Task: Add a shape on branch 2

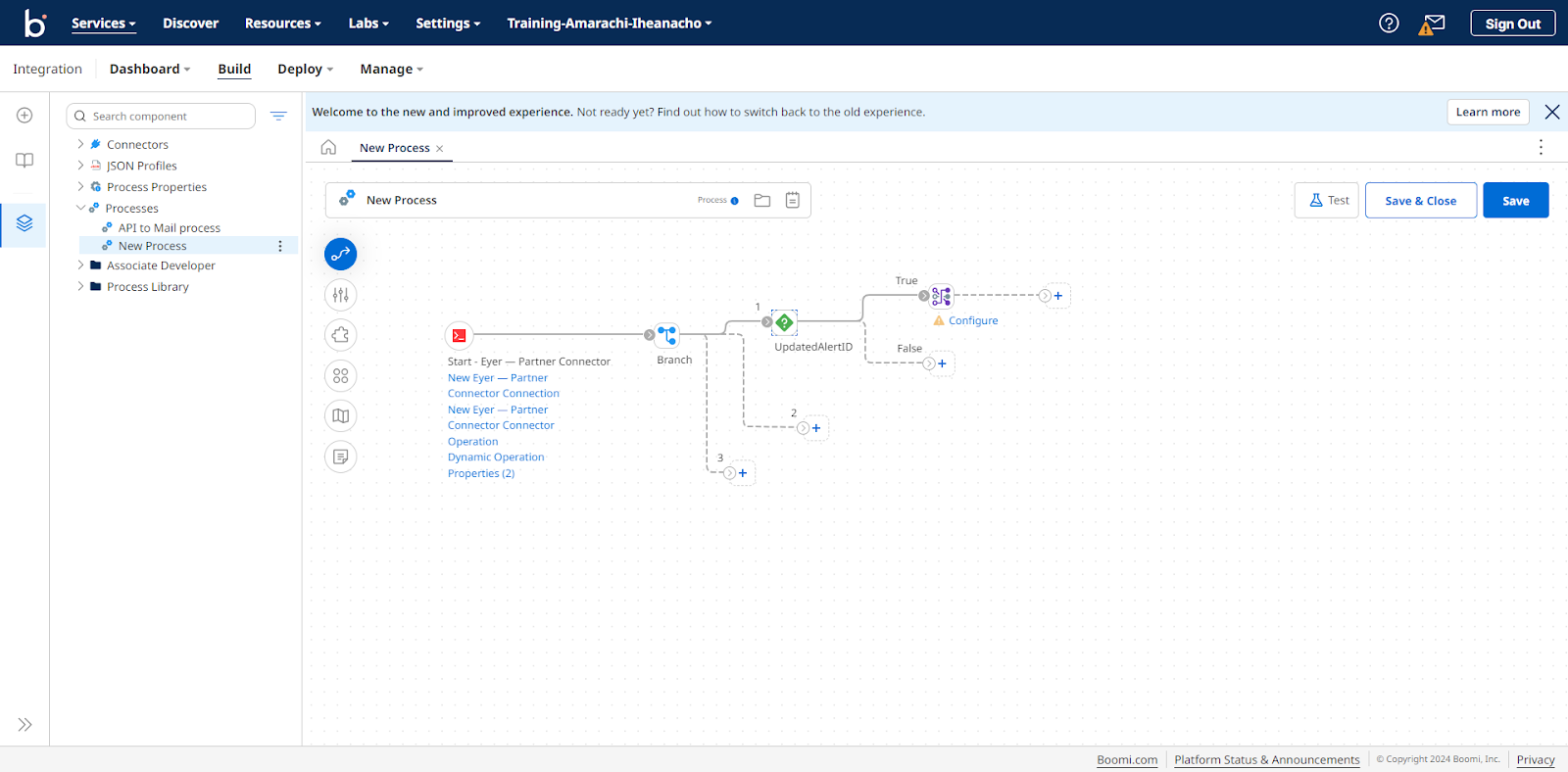Action: [x=816, y=428]
